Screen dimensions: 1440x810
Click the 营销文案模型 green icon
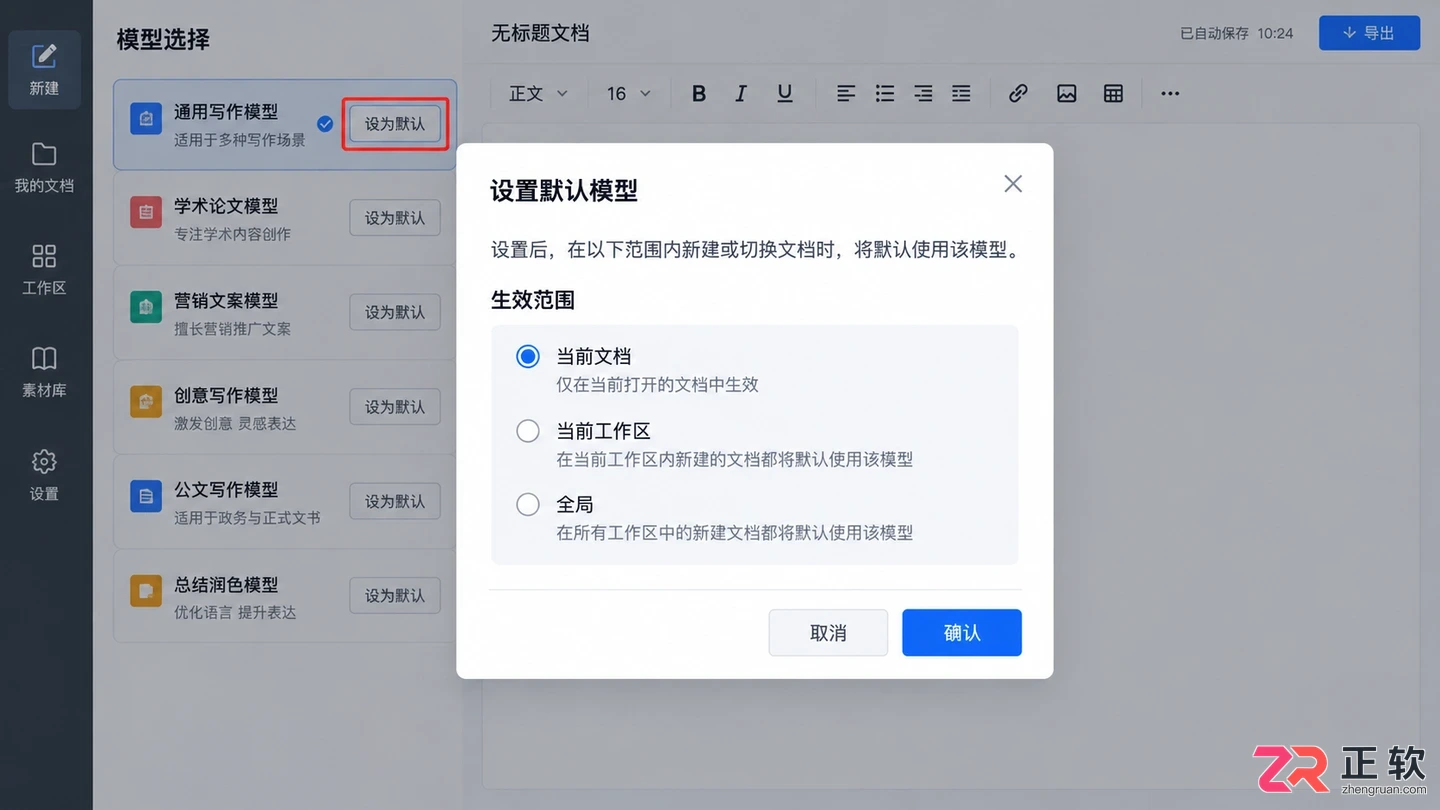click(146, 307)
